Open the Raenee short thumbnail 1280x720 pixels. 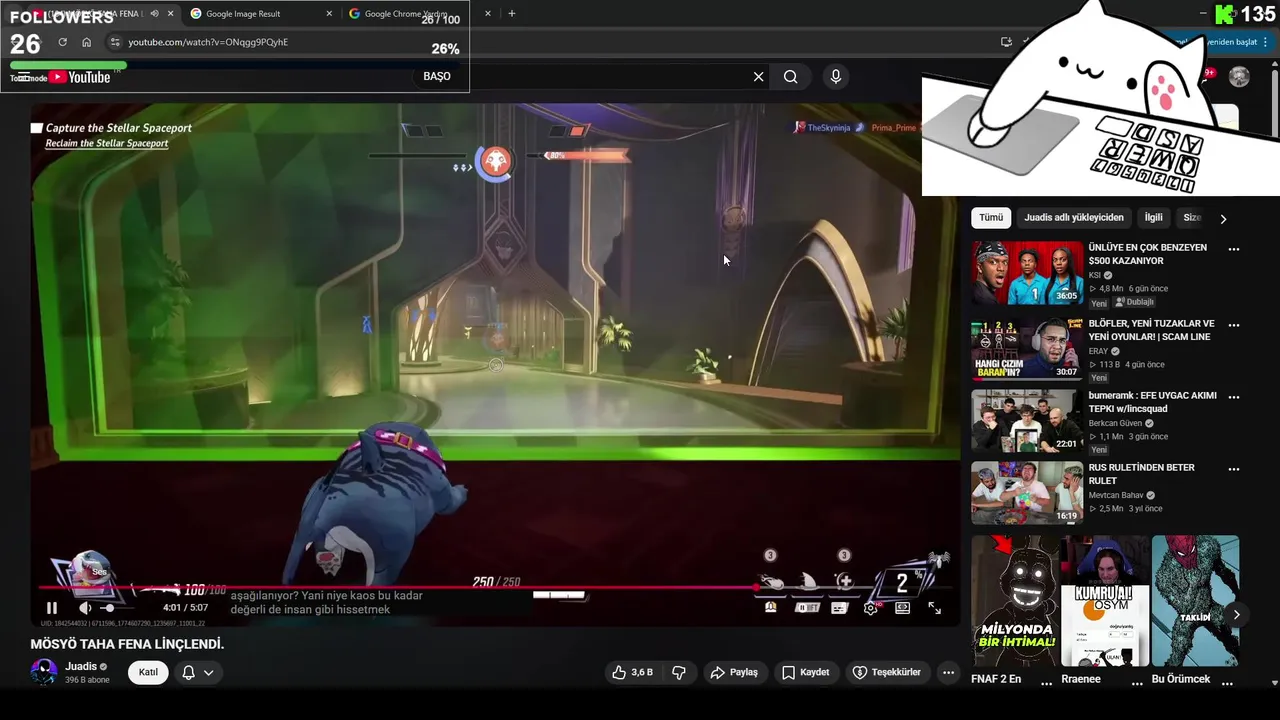click(1105, 601)
